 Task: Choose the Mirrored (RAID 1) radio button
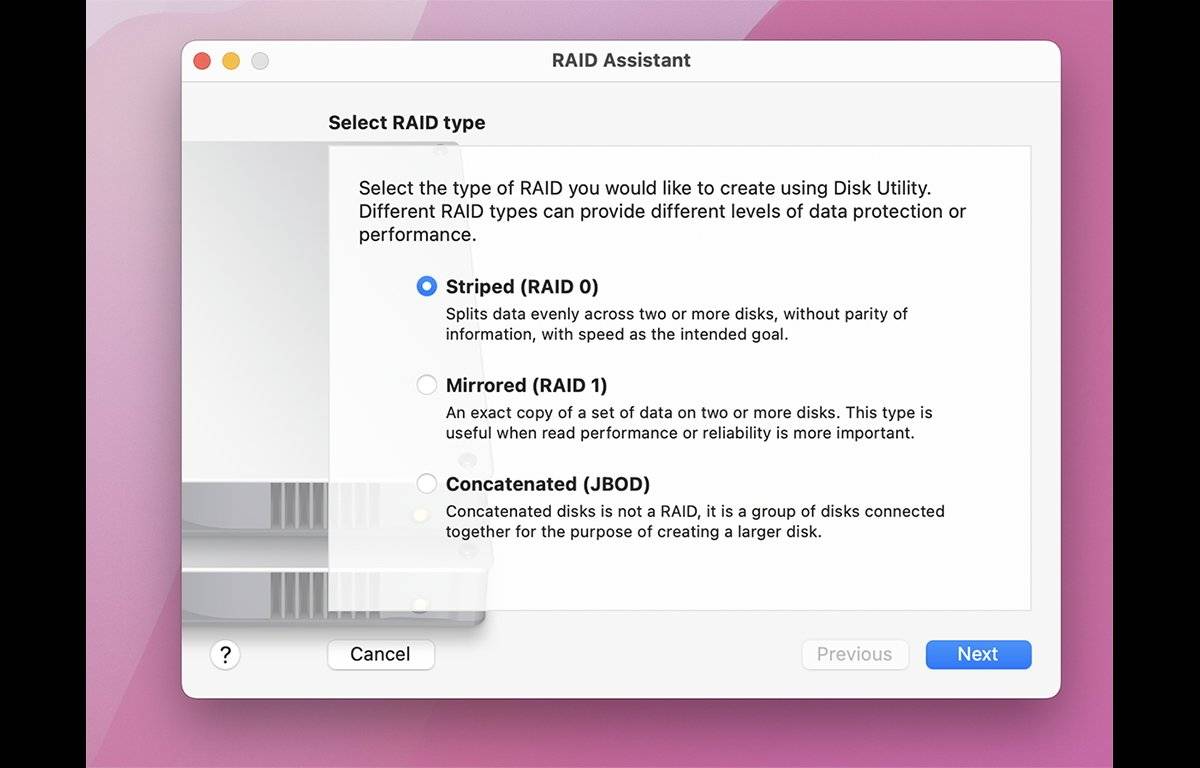tap(427, 385)
